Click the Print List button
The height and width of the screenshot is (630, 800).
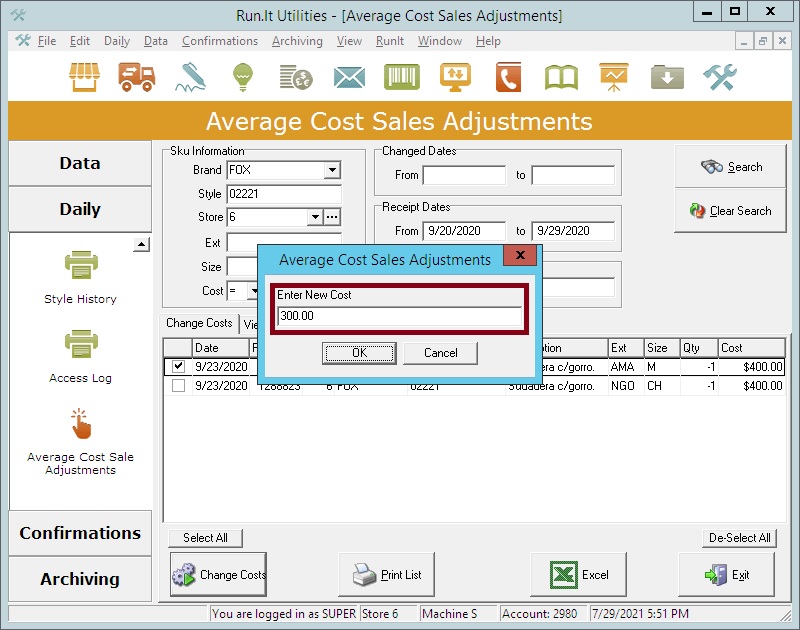pyautogui.click(x=387, y=575)
